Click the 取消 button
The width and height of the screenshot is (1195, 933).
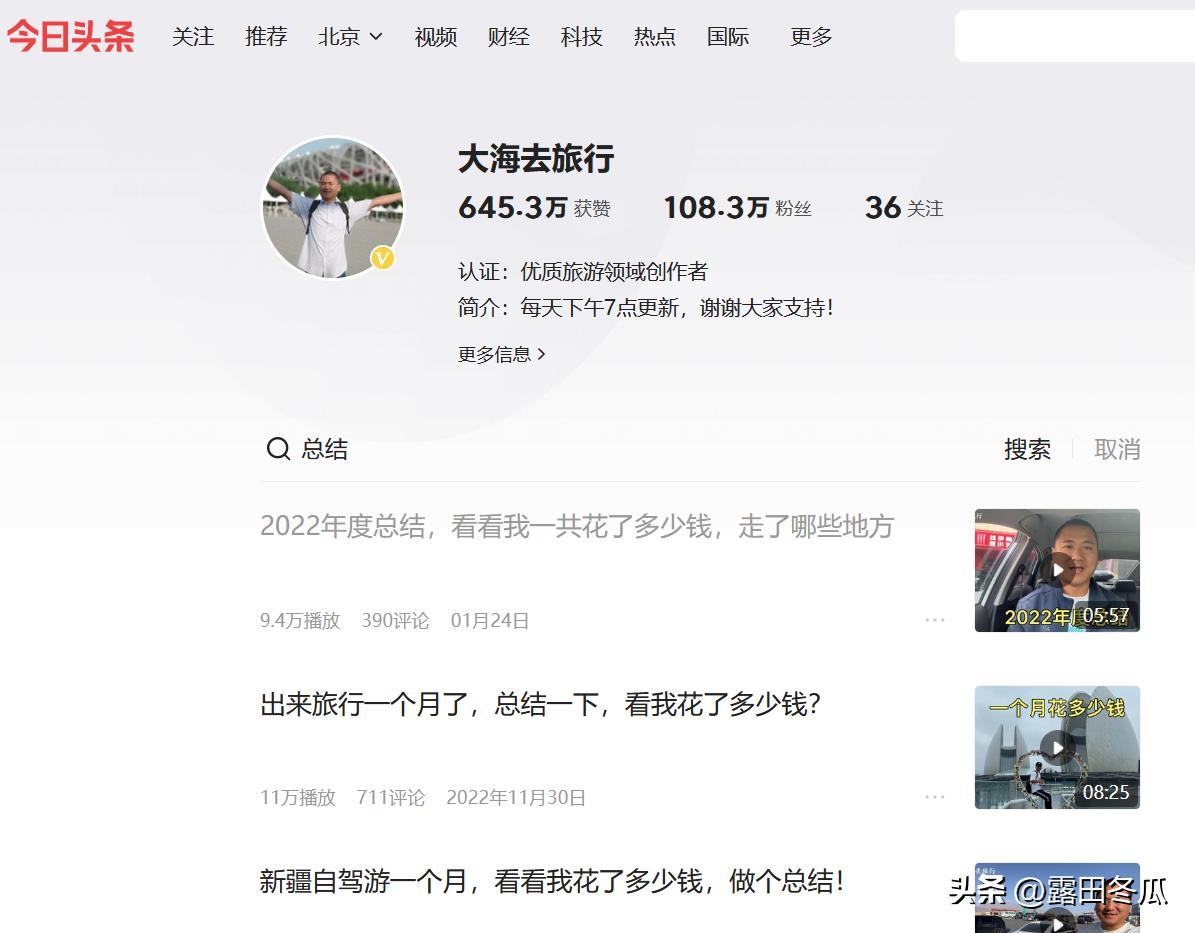click(x=1117, y=449)
